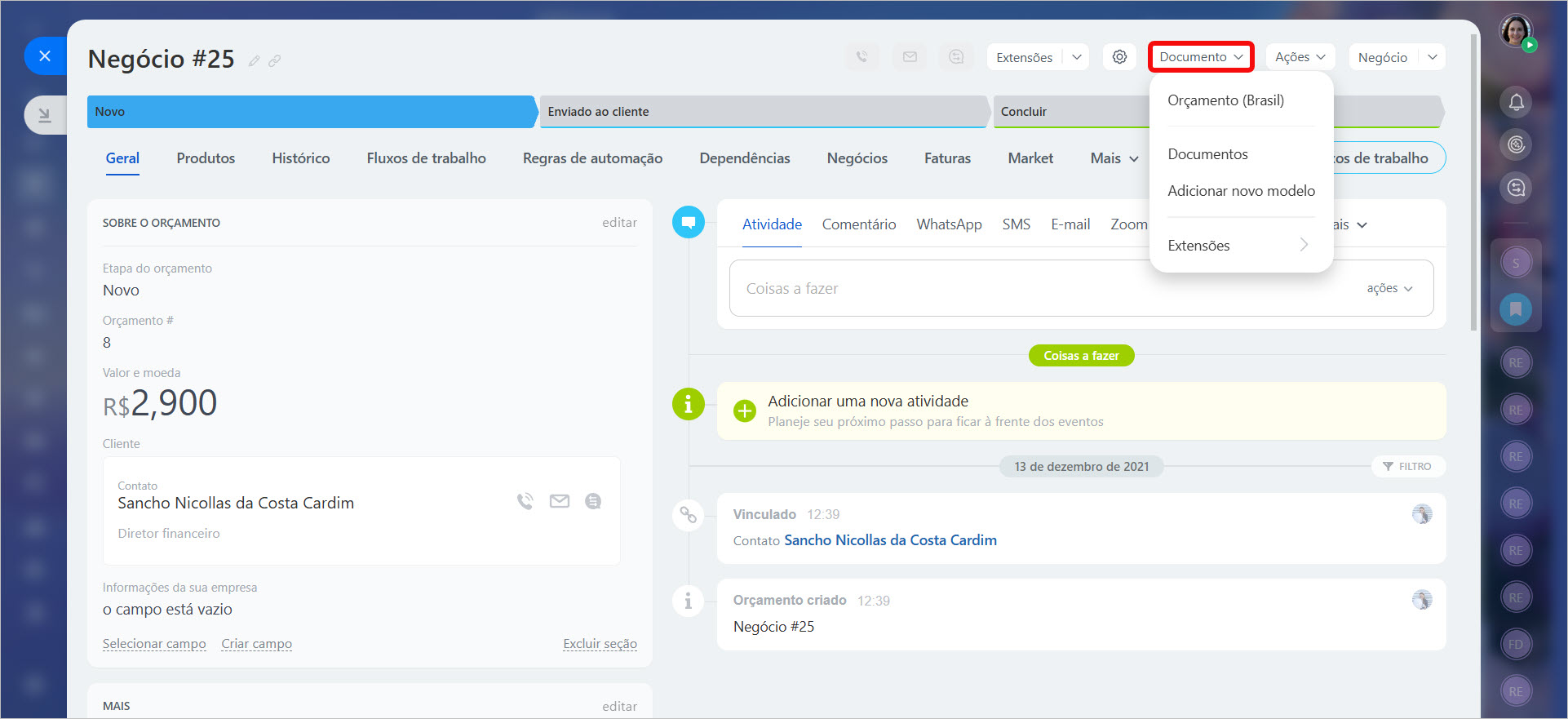Close the deal panel with X button
This screenshot has height=719, width=1568.
pos(45,55)
